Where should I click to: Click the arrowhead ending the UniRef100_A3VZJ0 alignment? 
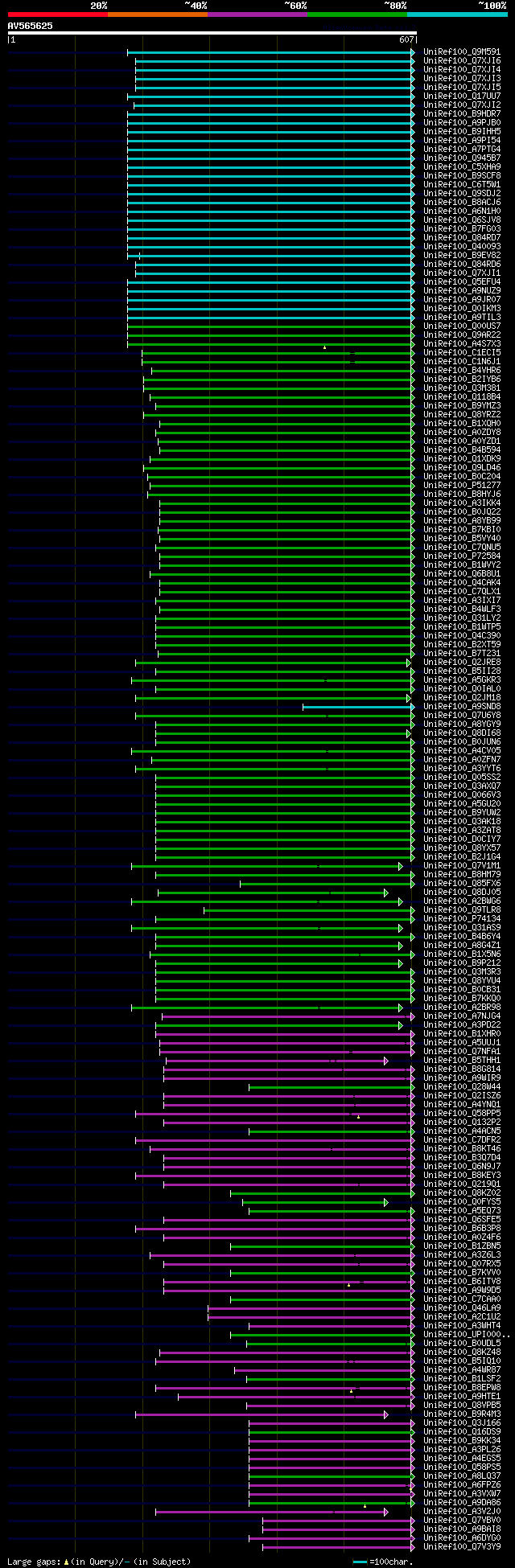(386, 1512)
